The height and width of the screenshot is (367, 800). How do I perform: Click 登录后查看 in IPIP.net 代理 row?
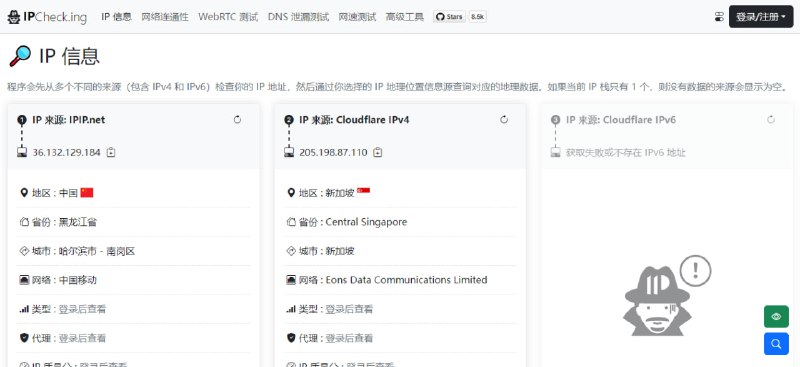(x=82, y=338)
